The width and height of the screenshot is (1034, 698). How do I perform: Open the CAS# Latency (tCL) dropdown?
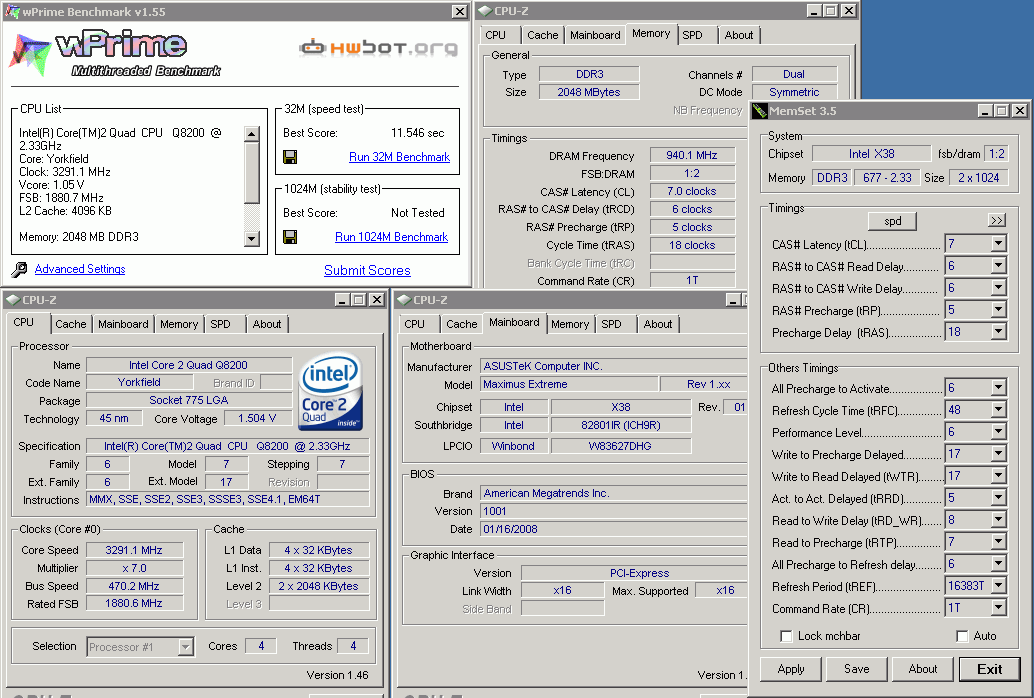[x=998, y=244]
